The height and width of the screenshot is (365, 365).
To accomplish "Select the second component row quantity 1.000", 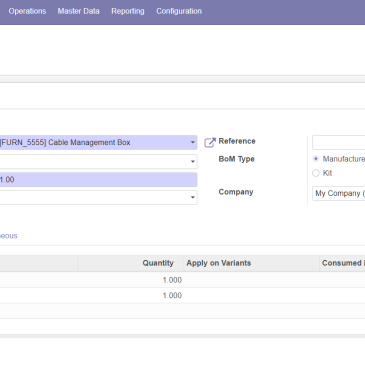I will coord(172,295).
